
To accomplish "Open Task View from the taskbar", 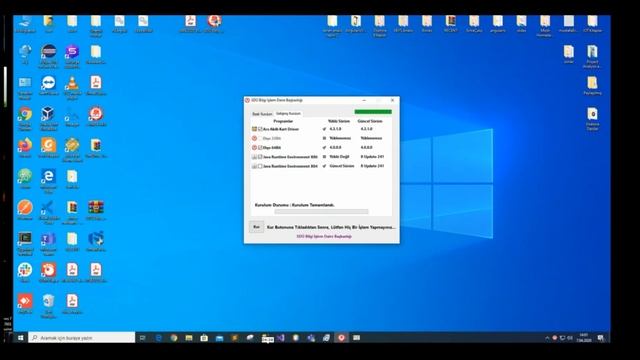I will point(143,338).
